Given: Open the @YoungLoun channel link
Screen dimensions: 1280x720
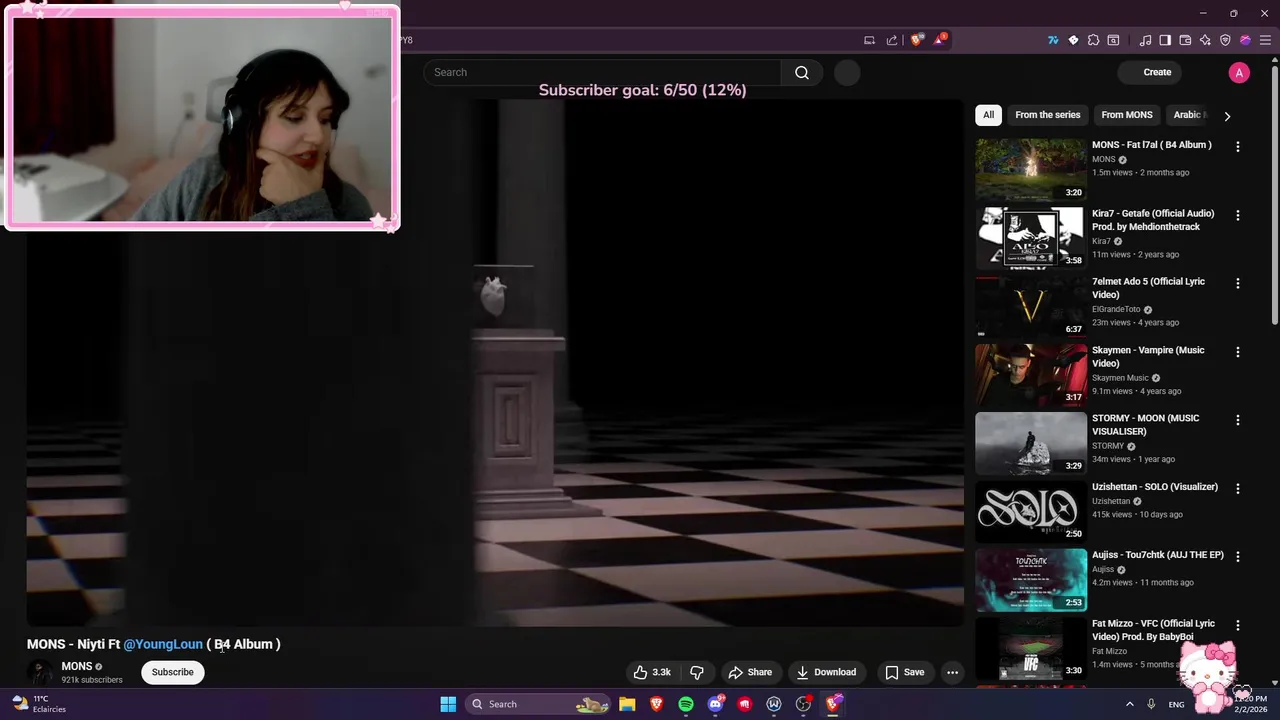Looking at the screenshot, I should pyautogui.click(x=163, y=644).
